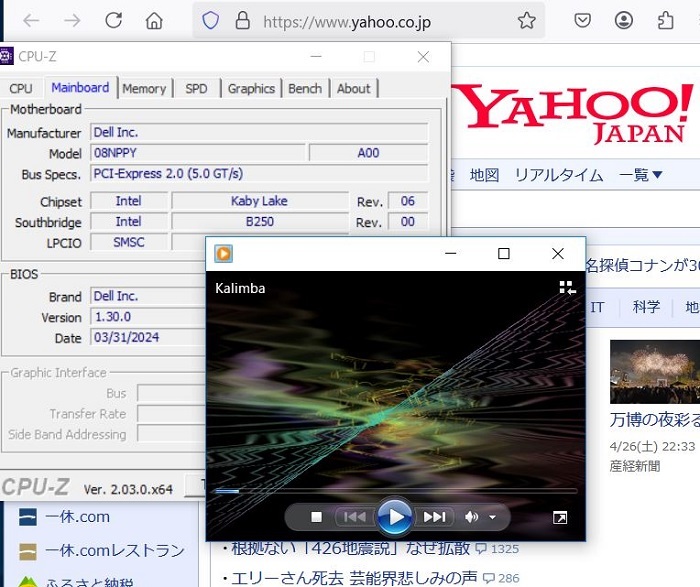The height and width of the screenshot is (587, 700).
Task: Open the About tab in CPU-Z
Action: click(x=354, y=88)
